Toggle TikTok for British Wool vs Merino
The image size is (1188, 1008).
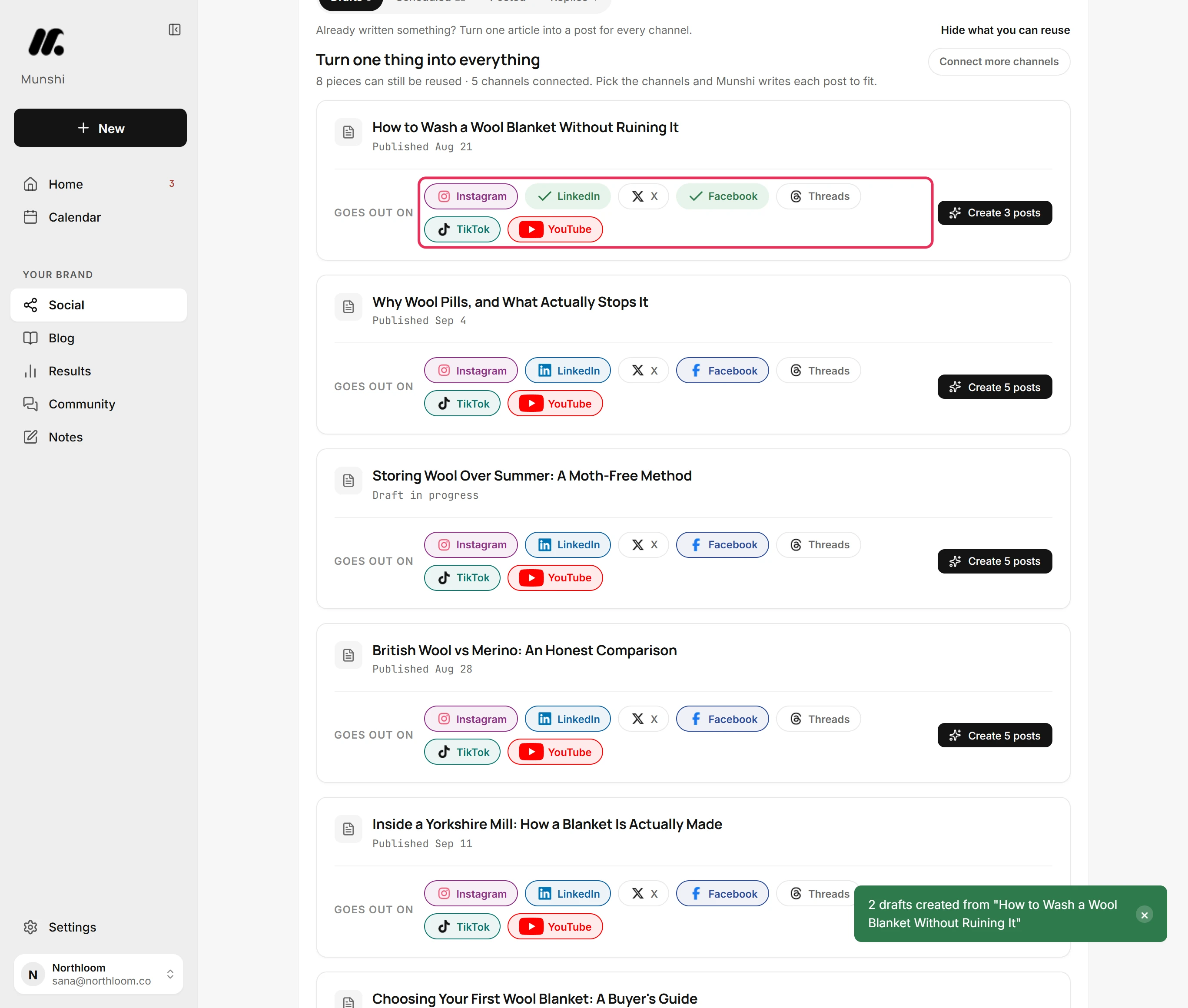tap(462, 752)
